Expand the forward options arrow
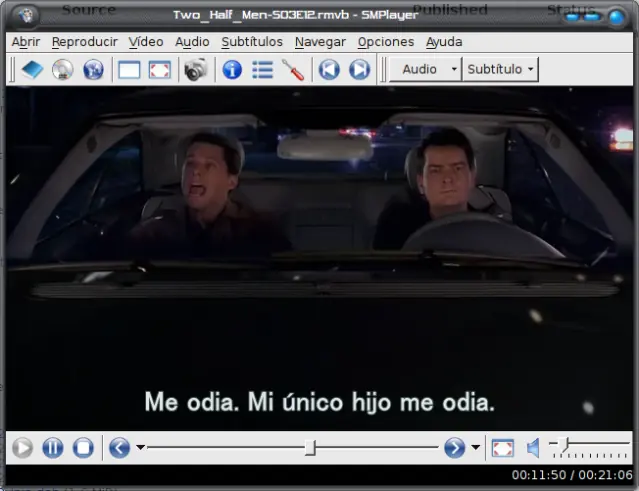 475,448
